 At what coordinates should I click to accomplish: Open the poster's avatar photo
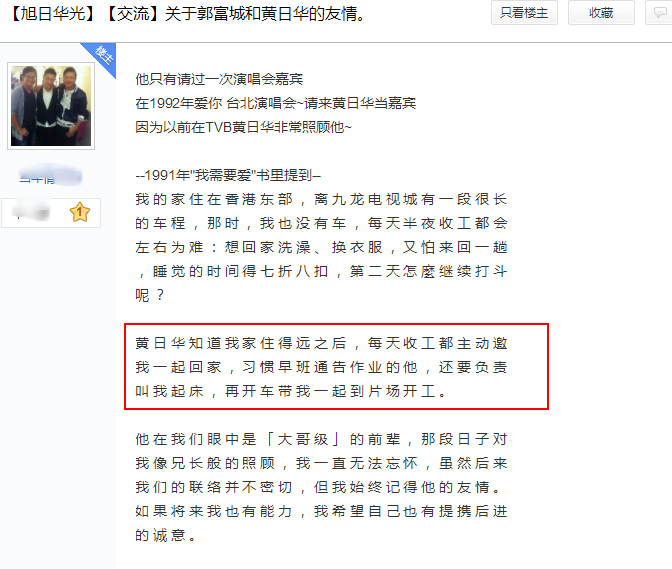pyautogui.click(x=51, y=106)
